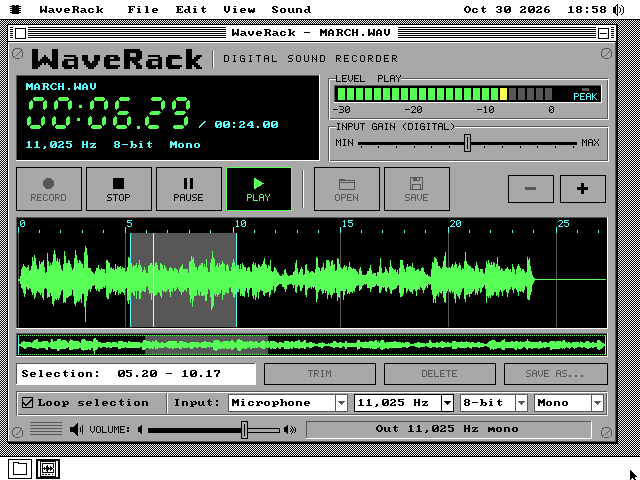Open the Input source Microphone dropdown
Screen dimensions: 640x480
coord(288,403)
